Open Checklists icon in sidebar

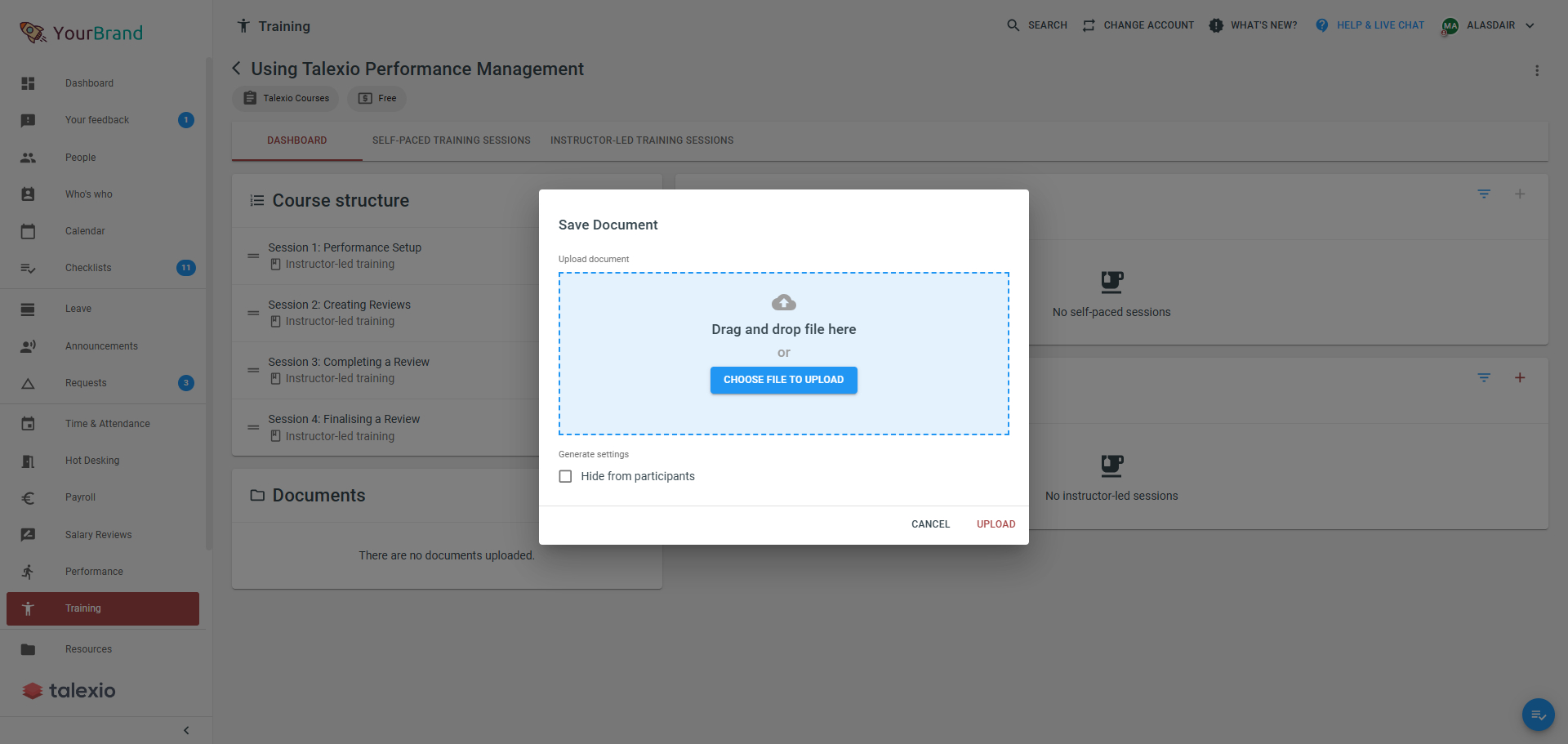(x=28, y=268)
